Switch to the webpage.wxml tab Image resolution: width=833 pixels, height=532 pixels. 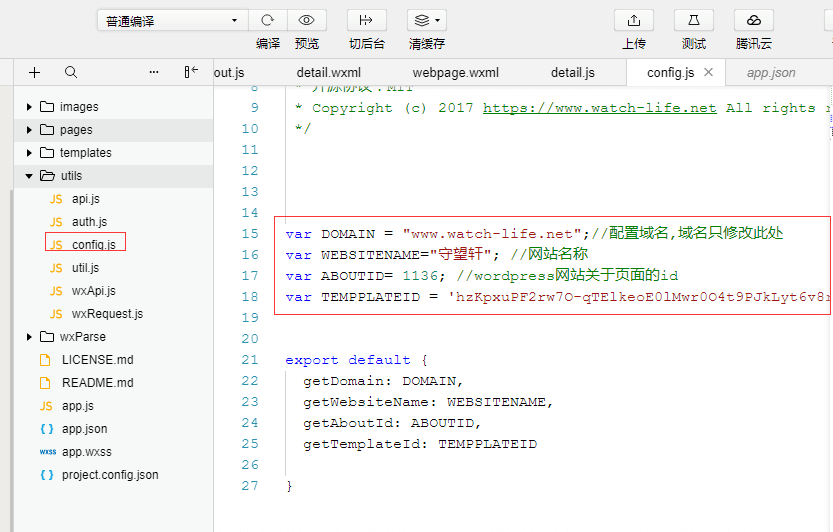455,73
